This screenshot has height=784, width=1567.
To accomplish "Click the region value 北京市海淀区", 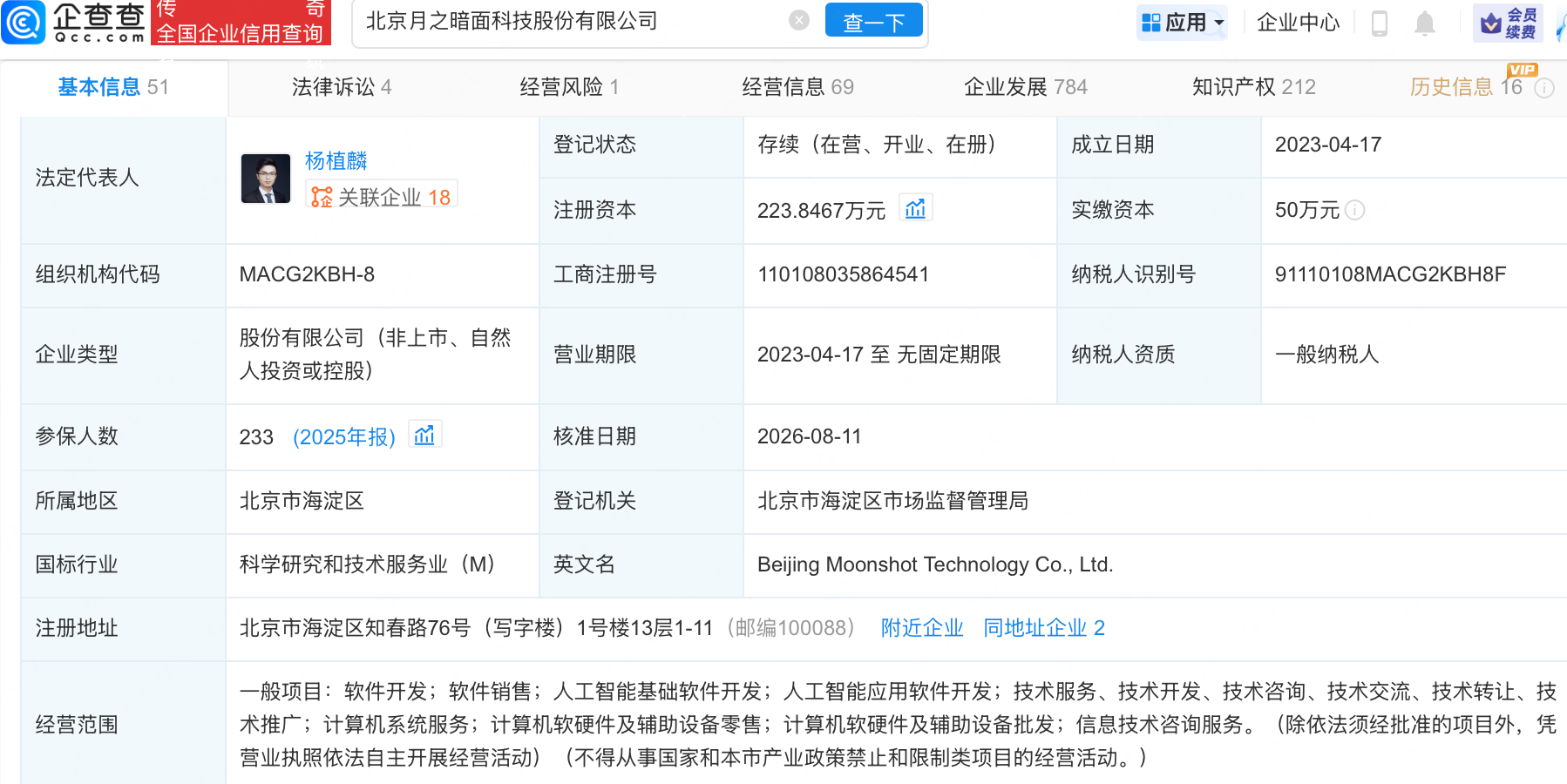I will pos(302,501).
